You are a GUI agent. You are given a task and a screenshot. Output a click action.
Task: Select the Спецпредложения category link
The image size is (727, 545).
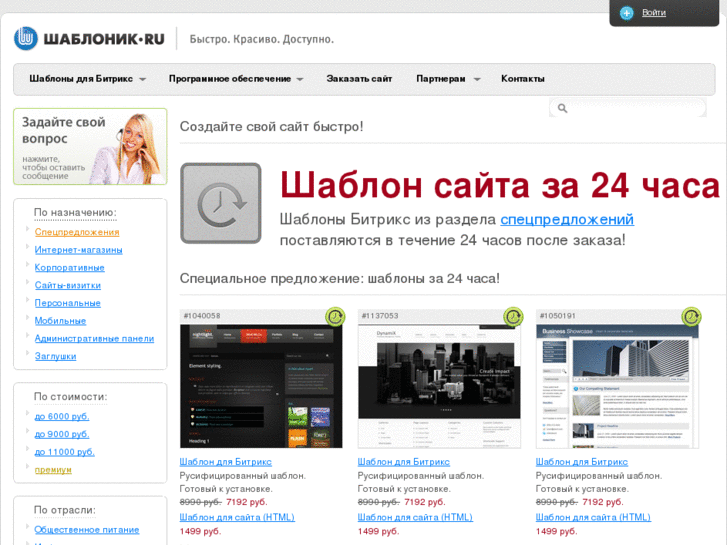[x=77, y=232]
